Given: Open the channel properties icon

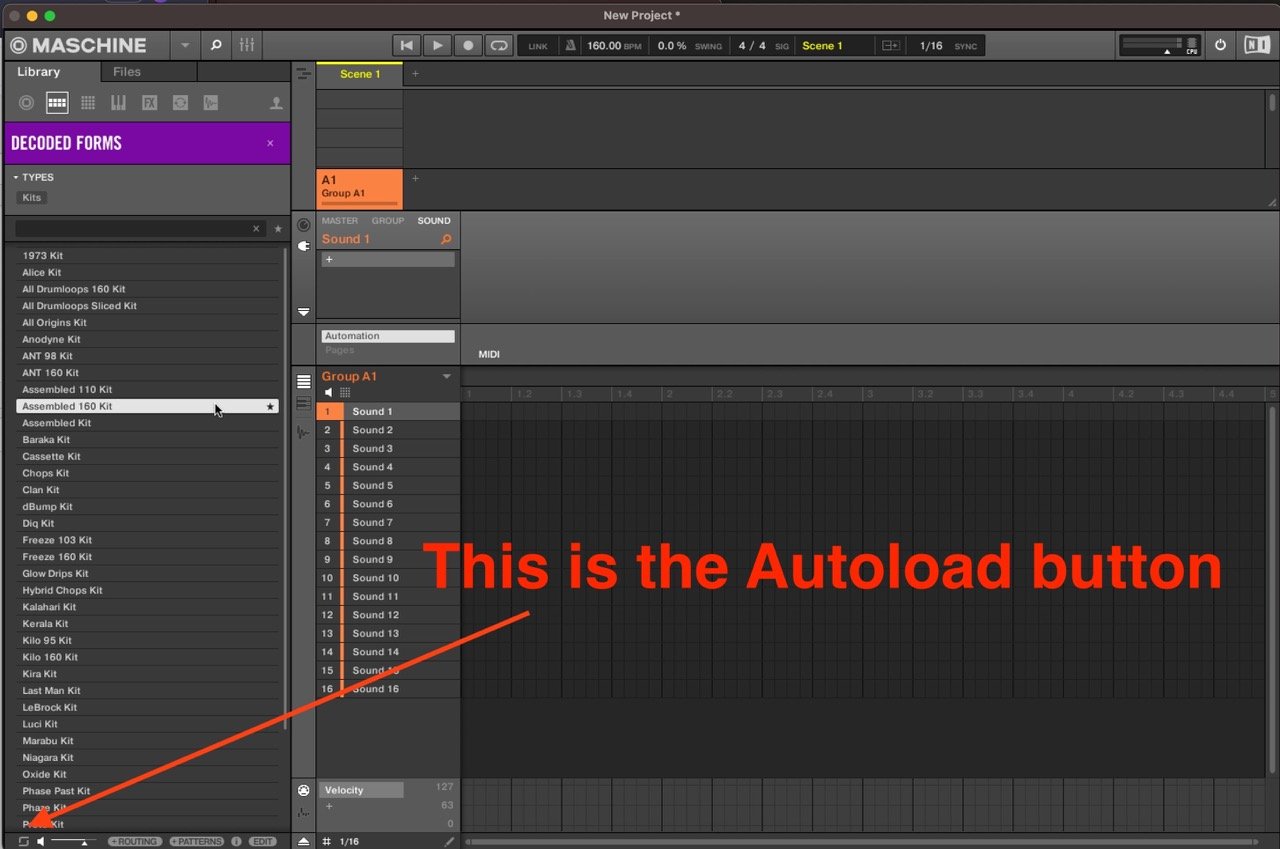Looking at the screenshot, I should tap(304, 225).
